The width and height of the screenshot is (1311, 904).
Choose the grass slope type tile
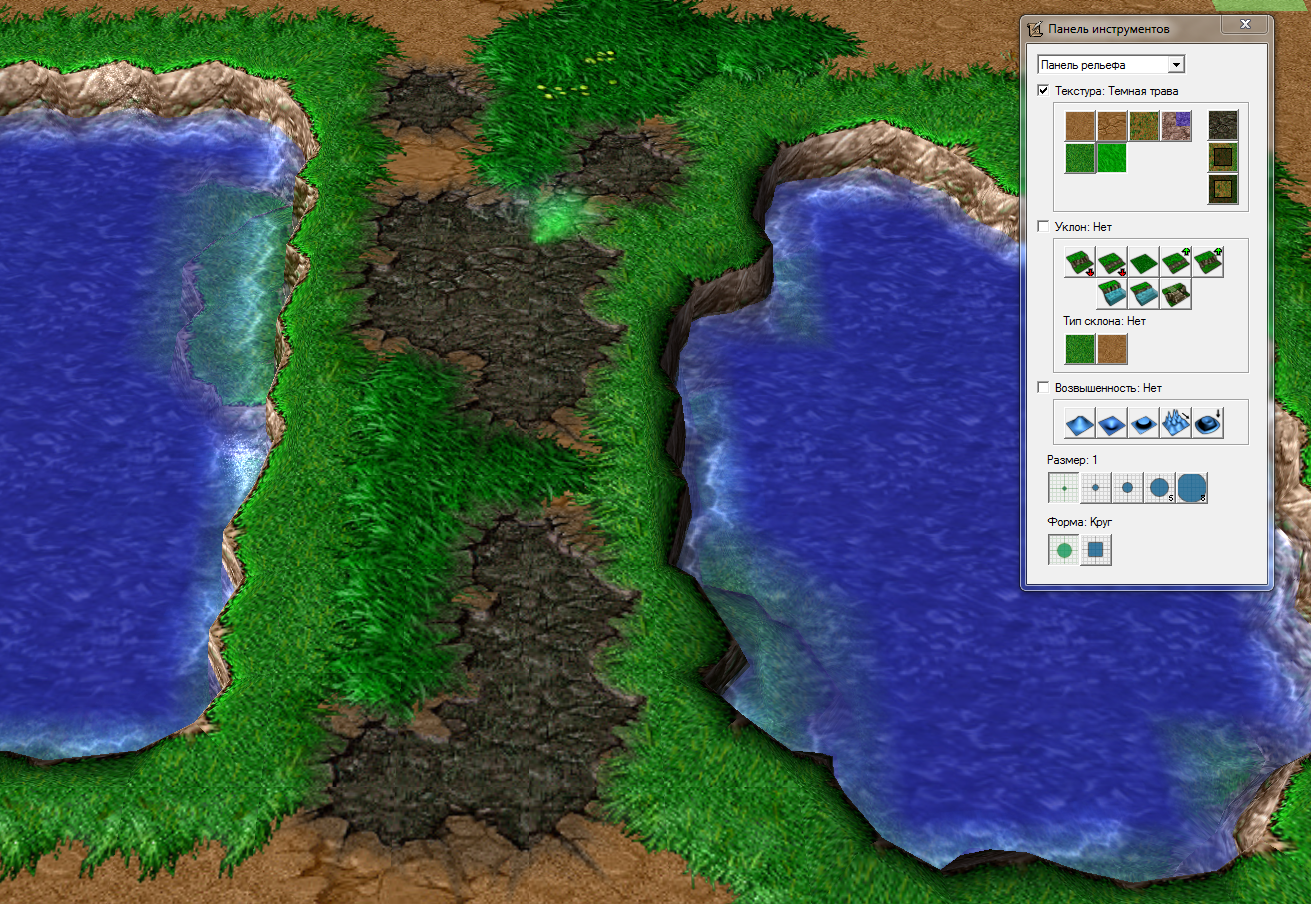[x=1080, y=349]
